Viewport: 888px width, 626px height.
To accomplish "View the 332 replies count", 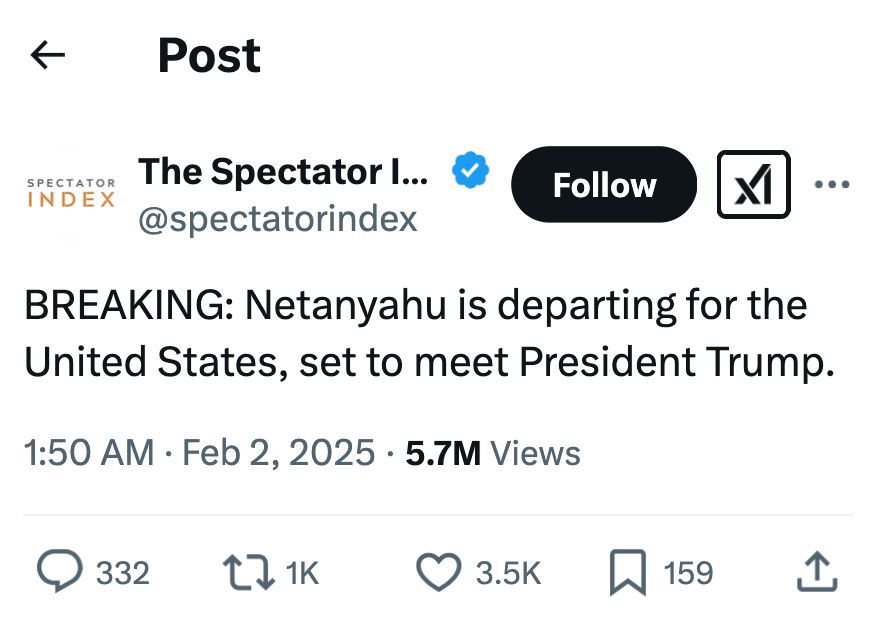I will coord(123,571).
